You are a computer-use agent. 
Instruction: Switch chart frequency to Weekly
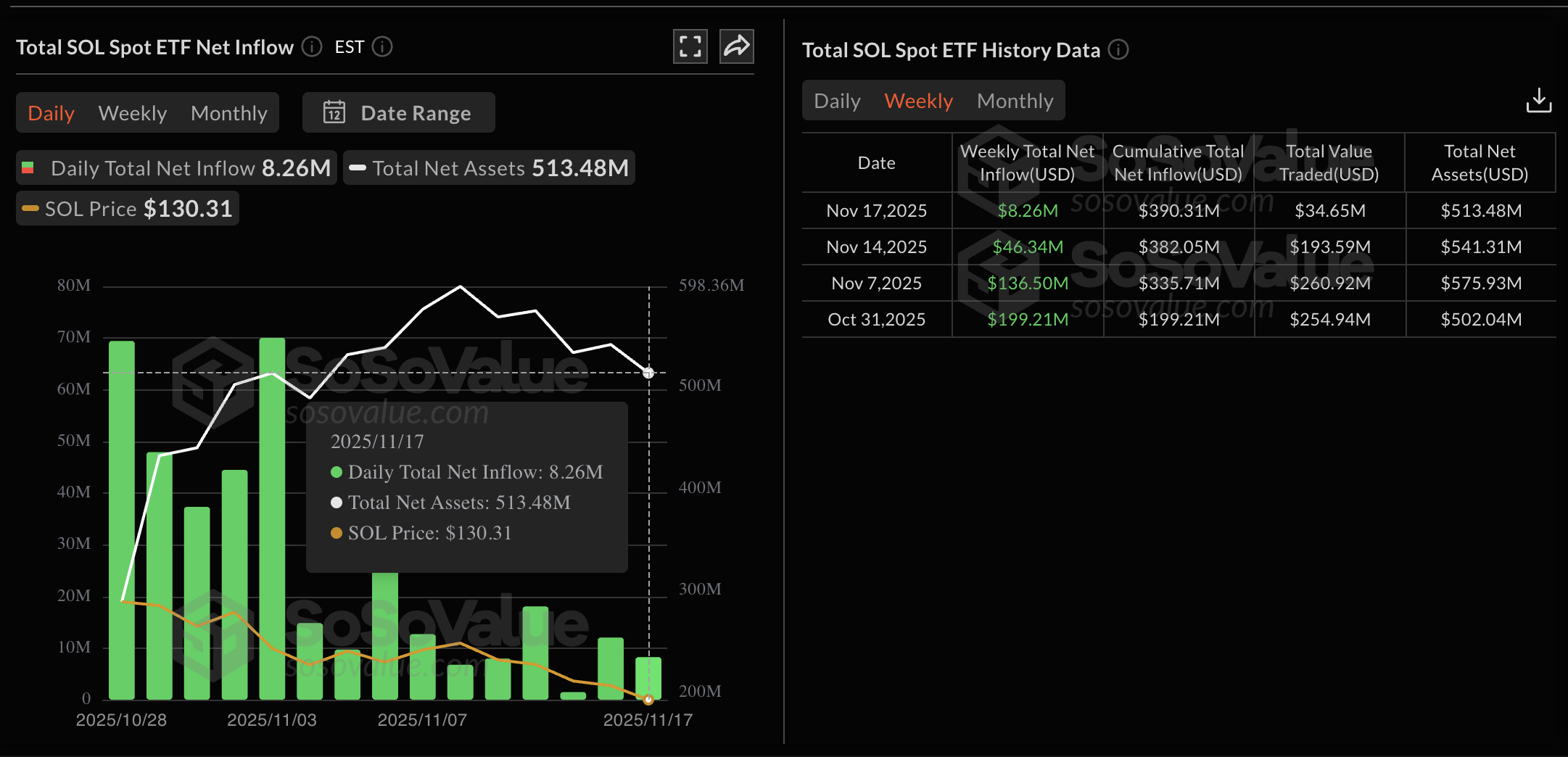coord(132,112)
